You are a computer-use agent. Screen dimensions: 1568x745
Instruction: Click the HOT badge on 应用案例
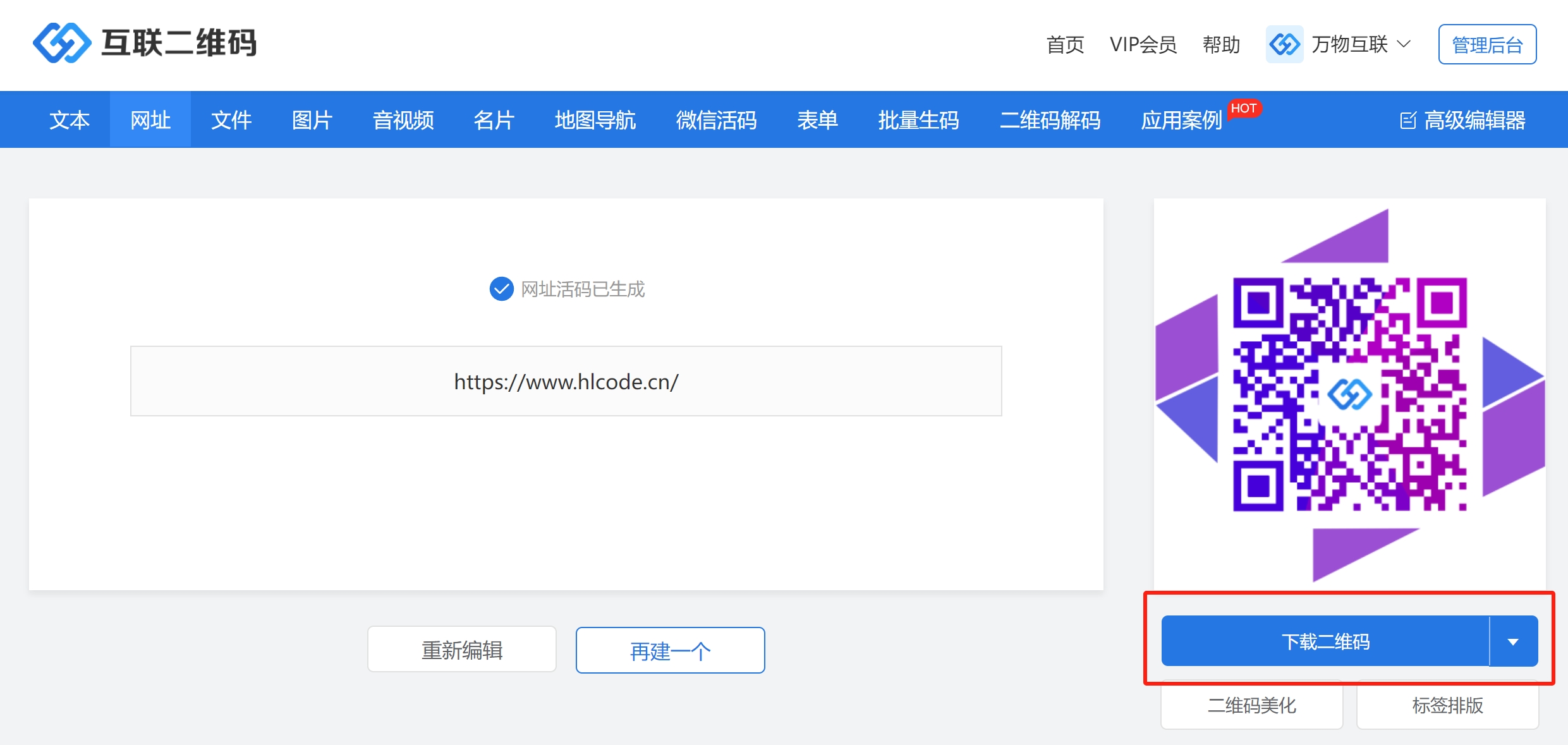pyautogui.click(x=1244, y=109)
